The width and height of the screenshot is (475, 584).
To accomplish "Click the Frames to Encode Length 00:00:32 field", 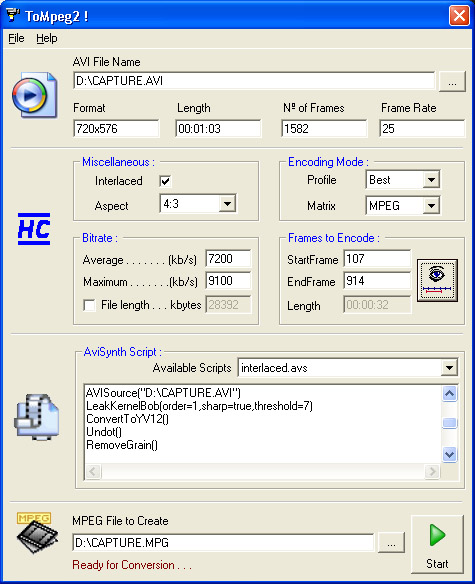I will [377, 305].
